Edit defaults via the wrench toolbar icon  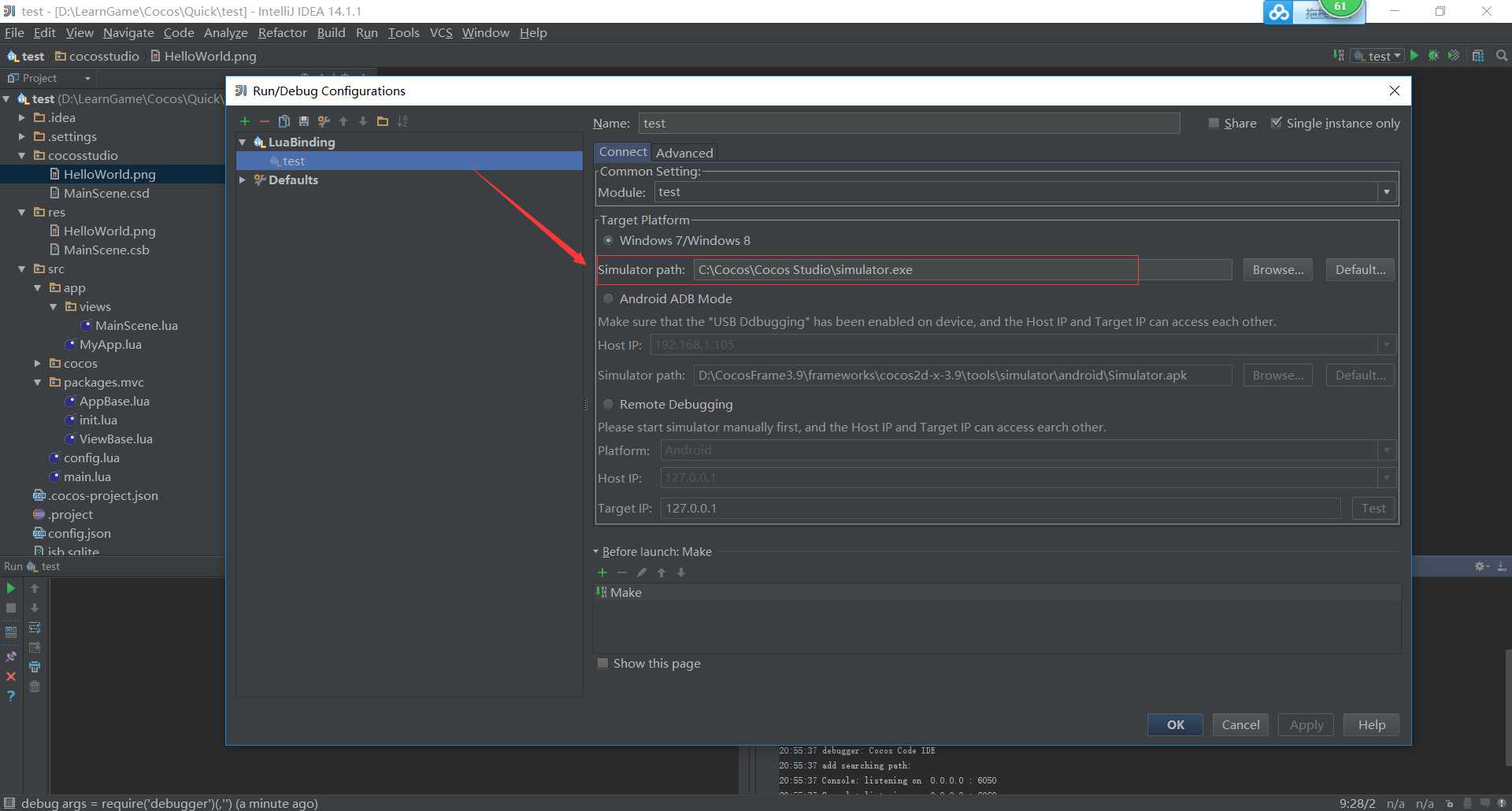pyautogui.click(x=324, y=121)
